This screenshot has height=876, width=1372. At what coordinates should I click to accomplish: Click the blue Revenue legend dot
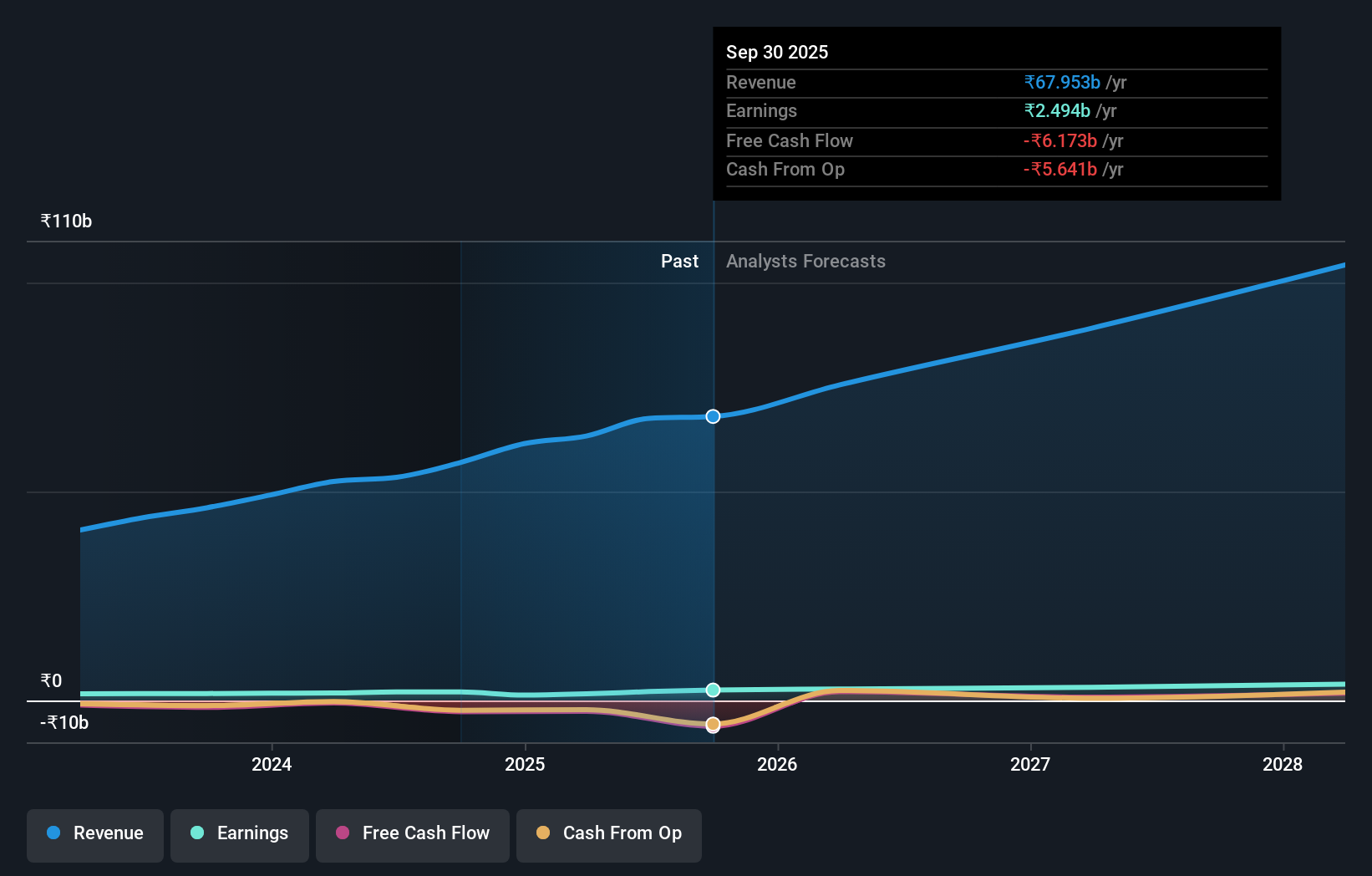click(52, 833)
